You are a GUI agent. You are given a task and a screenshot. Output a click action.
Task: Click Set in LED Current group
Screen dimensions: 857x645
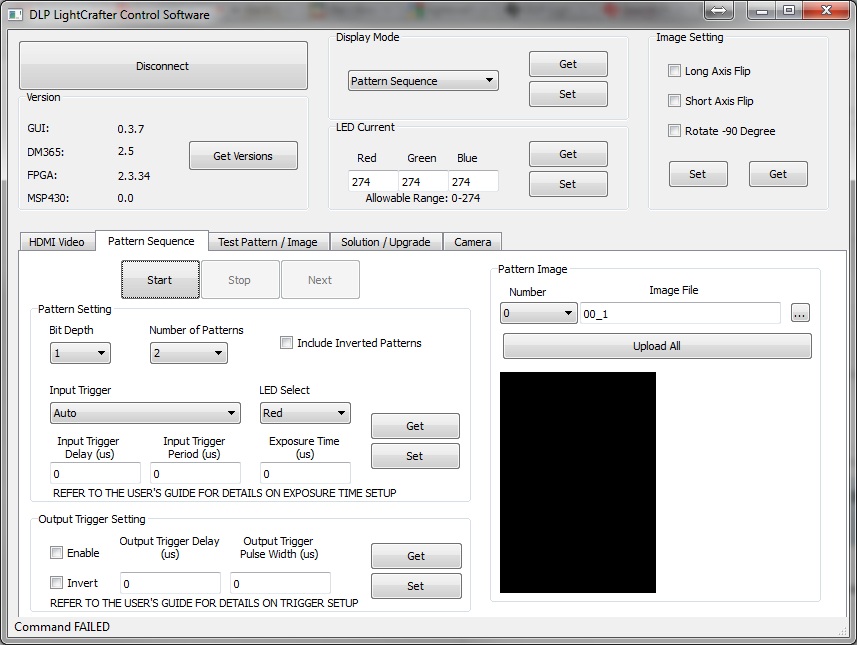click(x=568, y=184)
